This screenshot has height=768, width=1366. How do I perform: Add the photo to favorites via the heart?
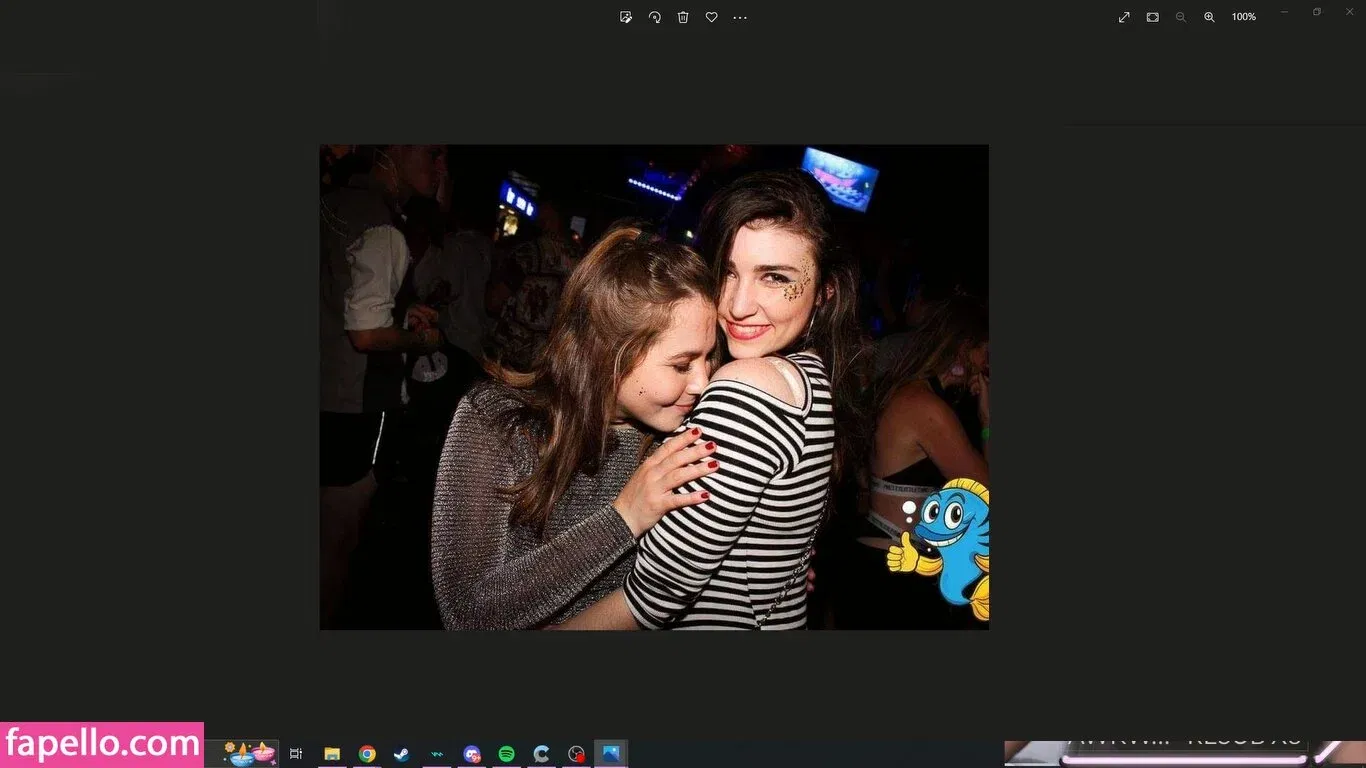[x=712, y=17]
